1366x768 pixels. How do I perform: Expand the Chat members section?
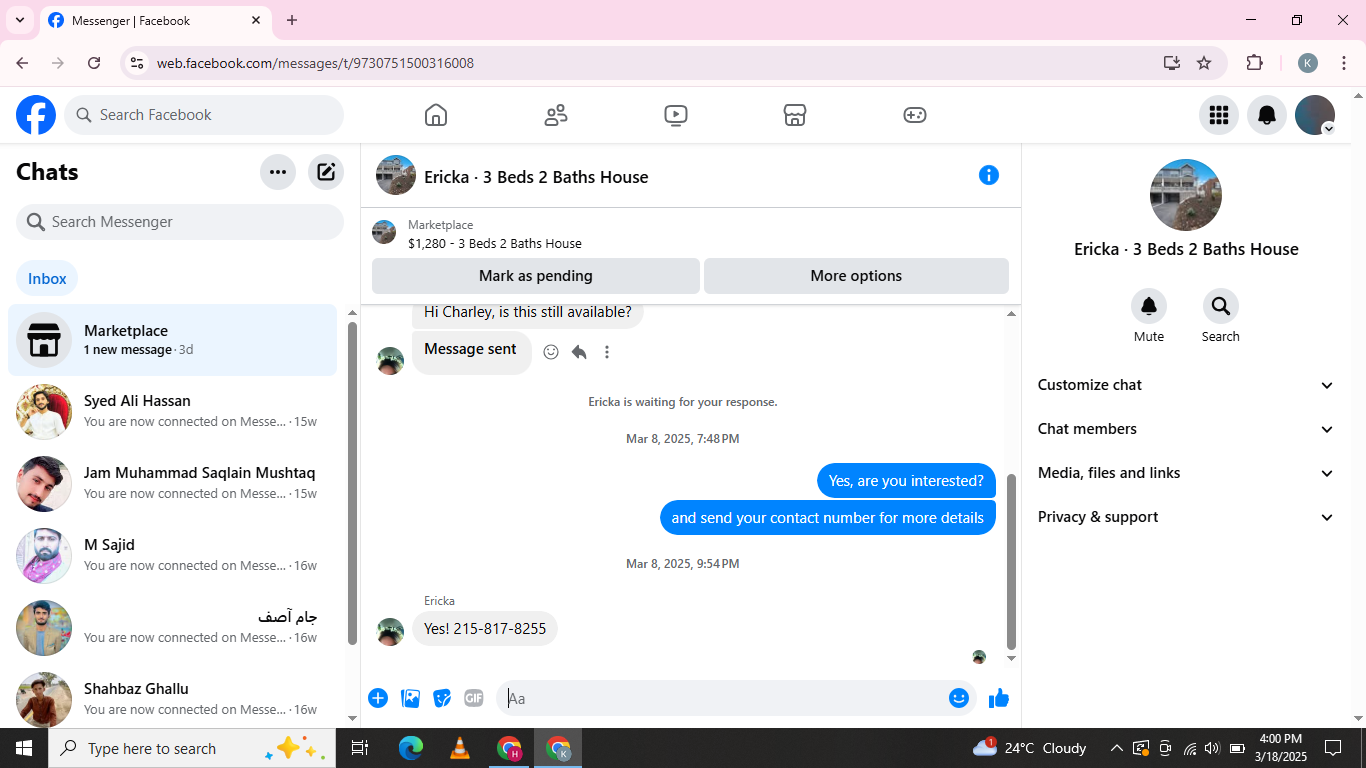1186,429
